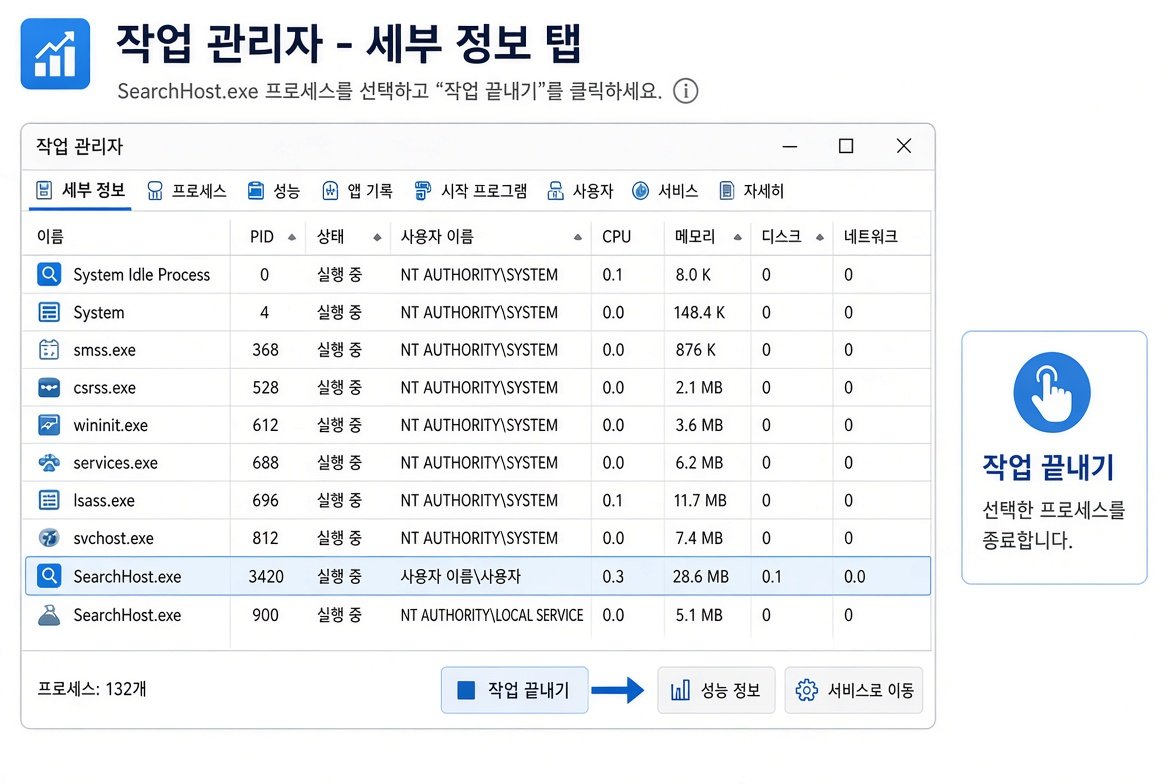Click the 프로세스 tab icon
The width and height of the screenshot is (1168, 784).
[x=155, y=191]
